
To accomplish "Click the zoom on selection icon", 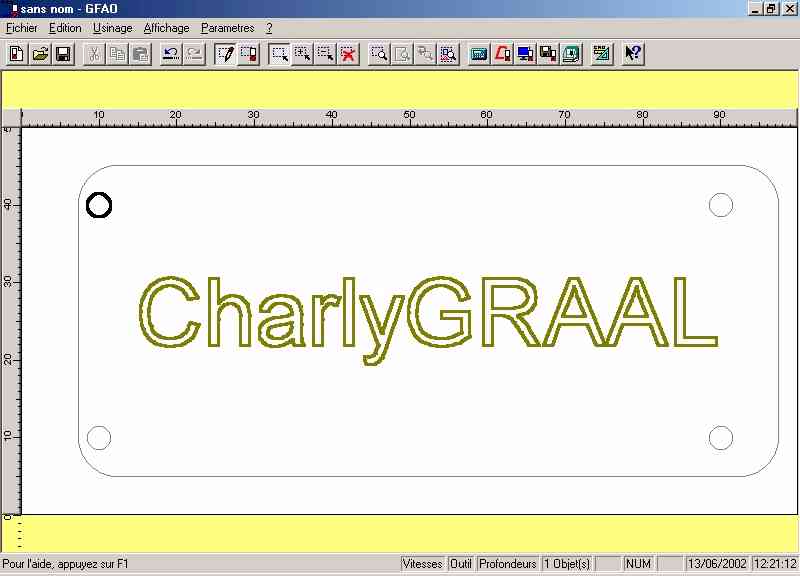I will click(x=448, y=54).
